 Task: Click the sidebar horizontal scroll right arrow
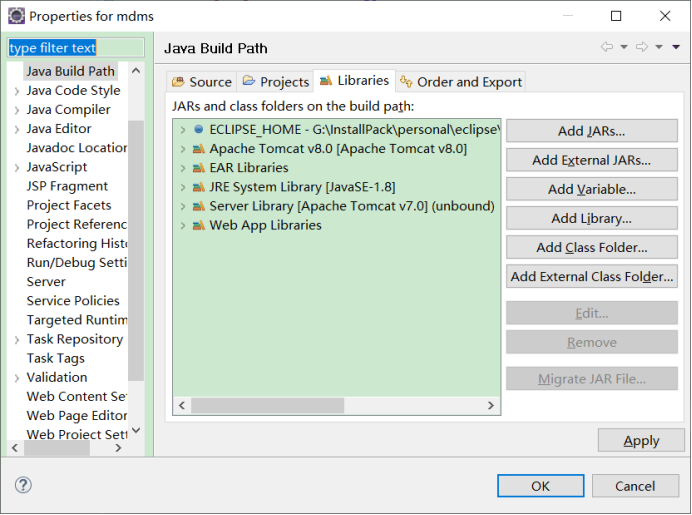coord(118,448)
